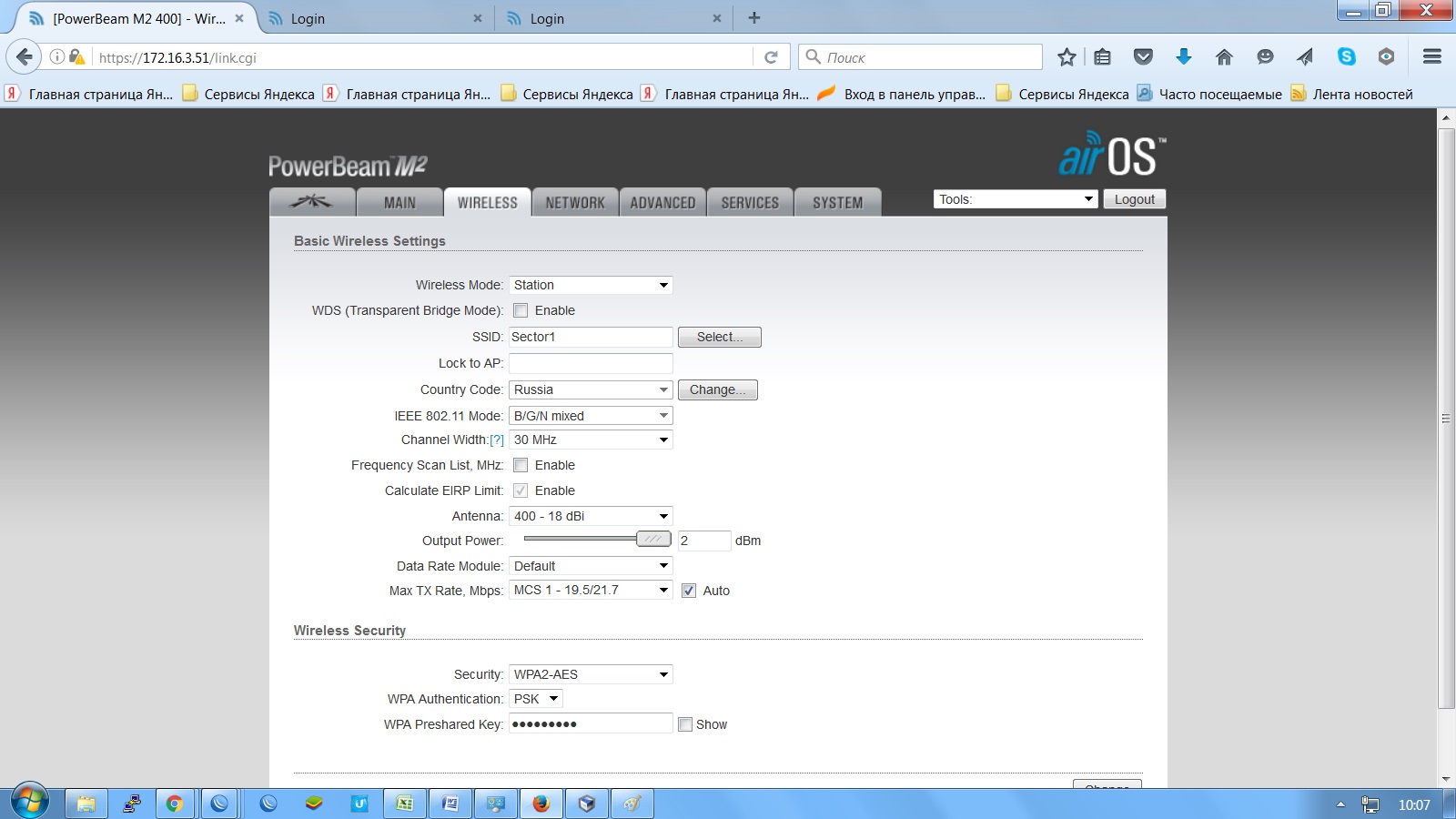
Task: Open the WPA Authentication PSK dropdown
Action: pyautogui.click(x=536, y=699)
